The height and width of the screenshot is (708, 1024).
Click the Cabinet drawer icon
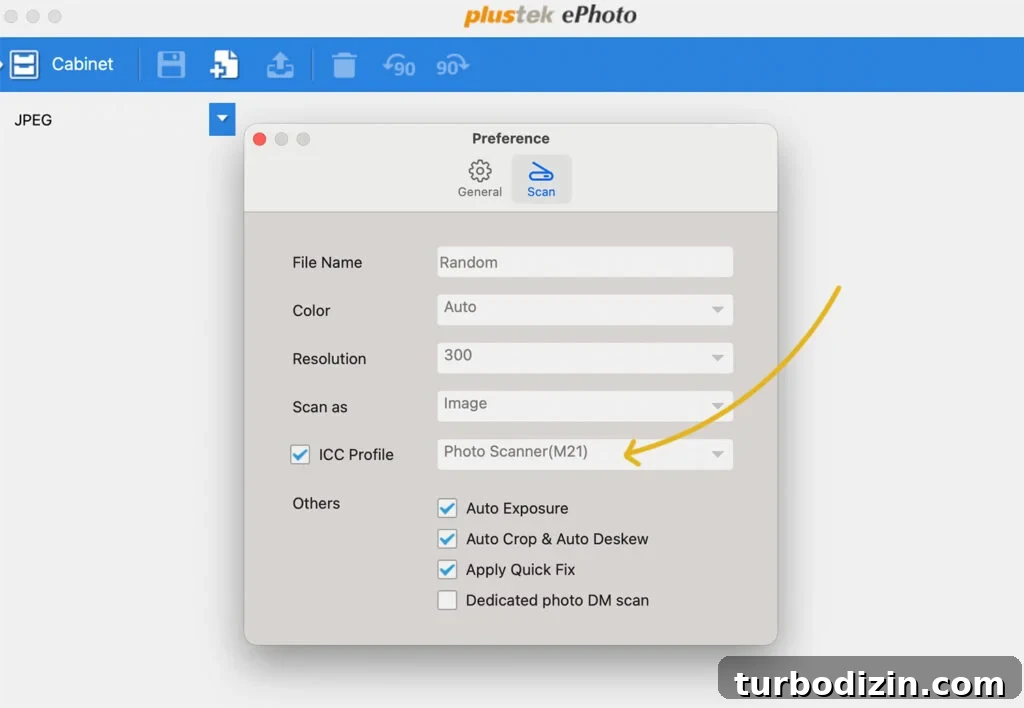24,64
